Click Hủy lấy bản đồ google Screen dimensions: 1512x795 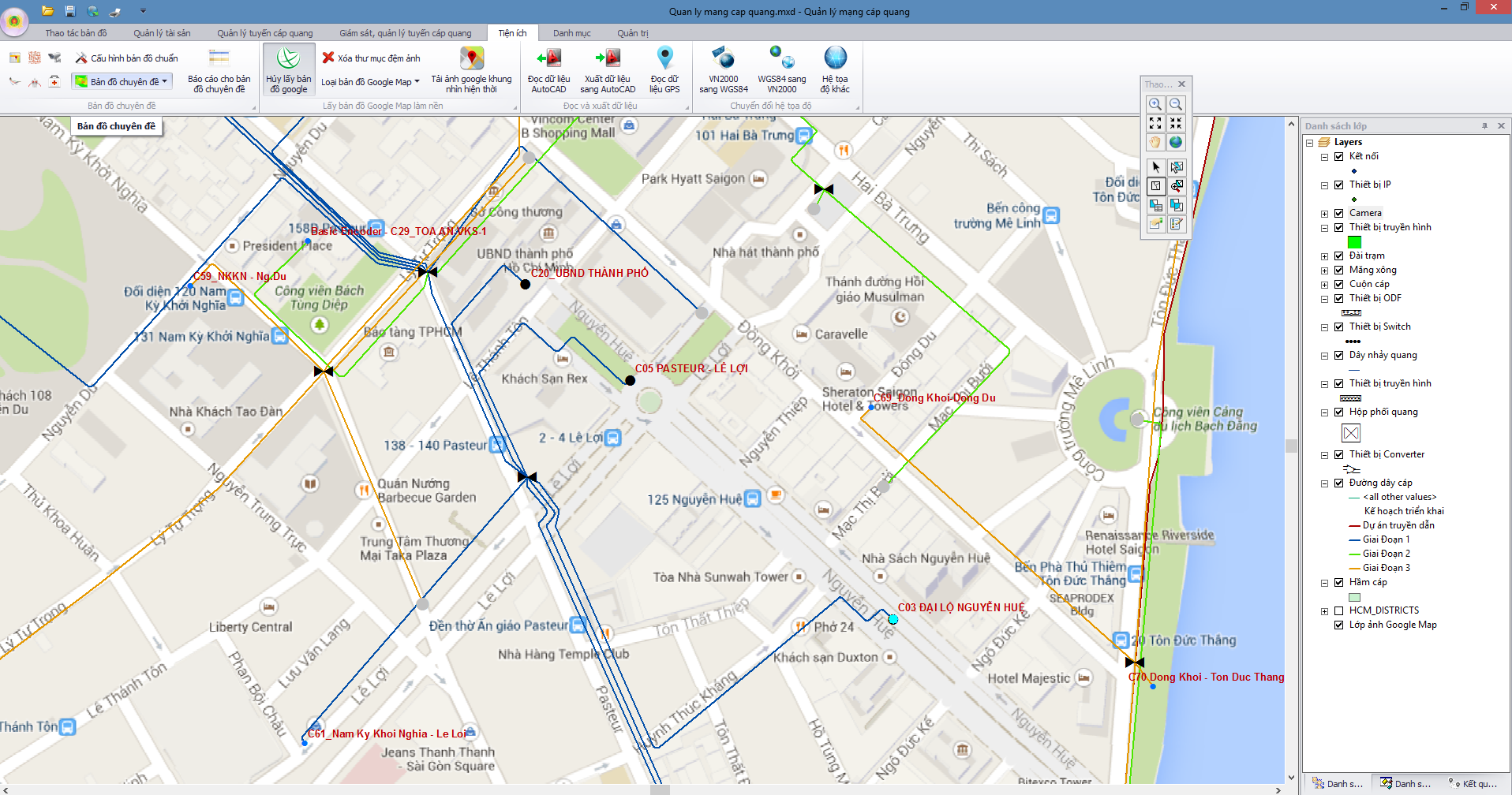(288, 70)
